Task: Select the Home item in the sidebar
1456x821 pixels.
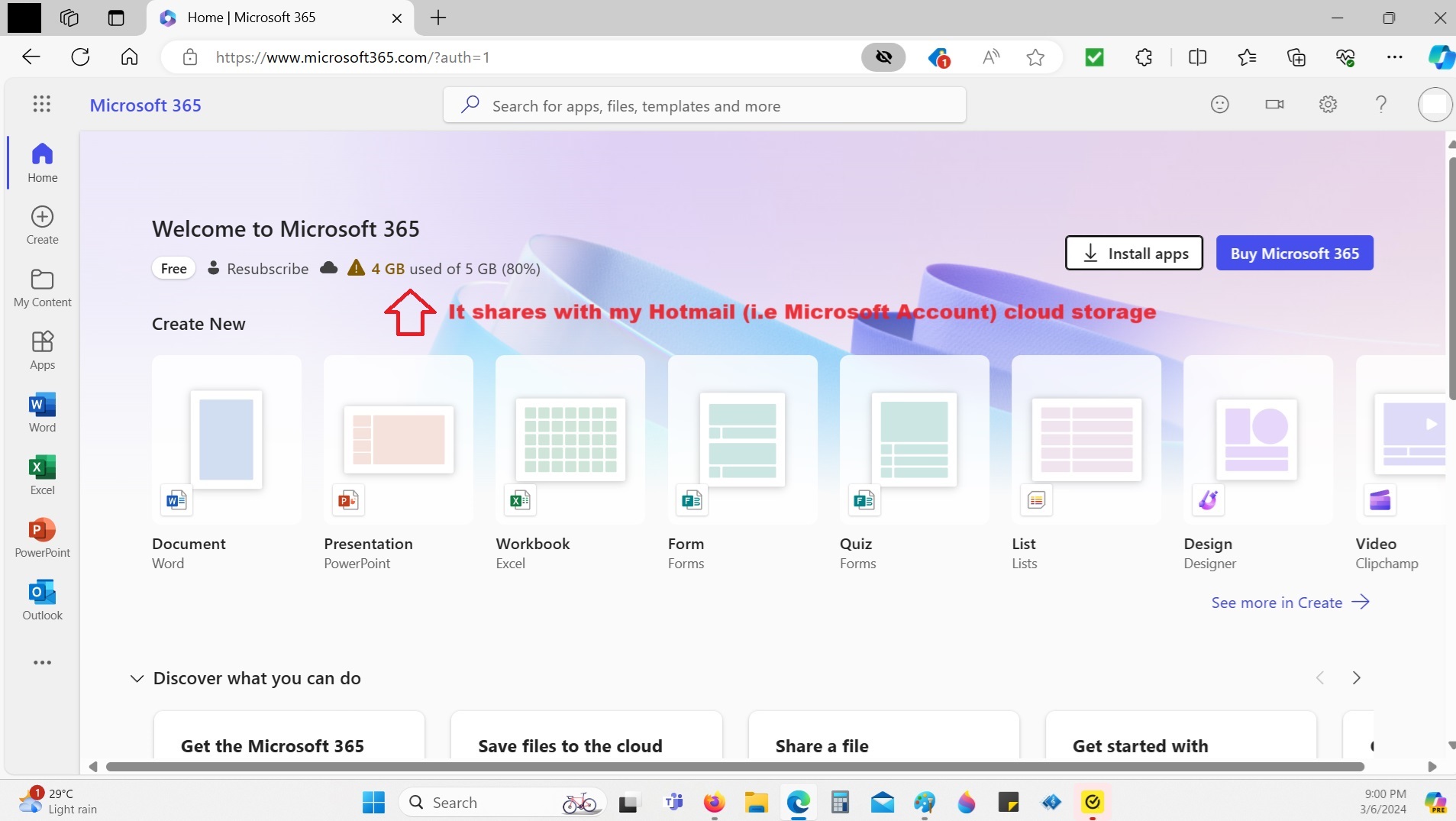Action: tap(42, 162)
